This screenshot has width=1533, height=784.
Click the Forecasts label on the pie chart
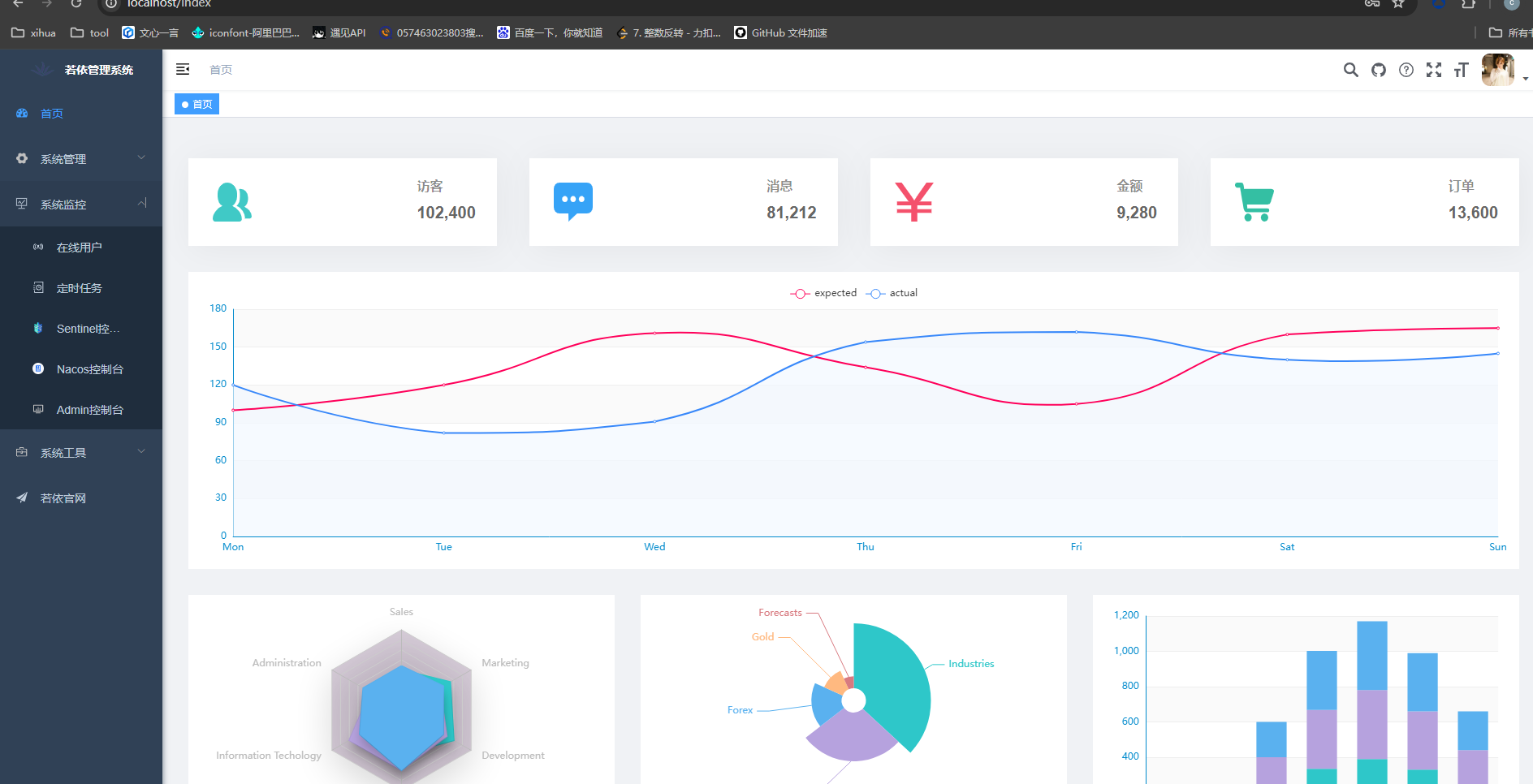pos(780,613)
